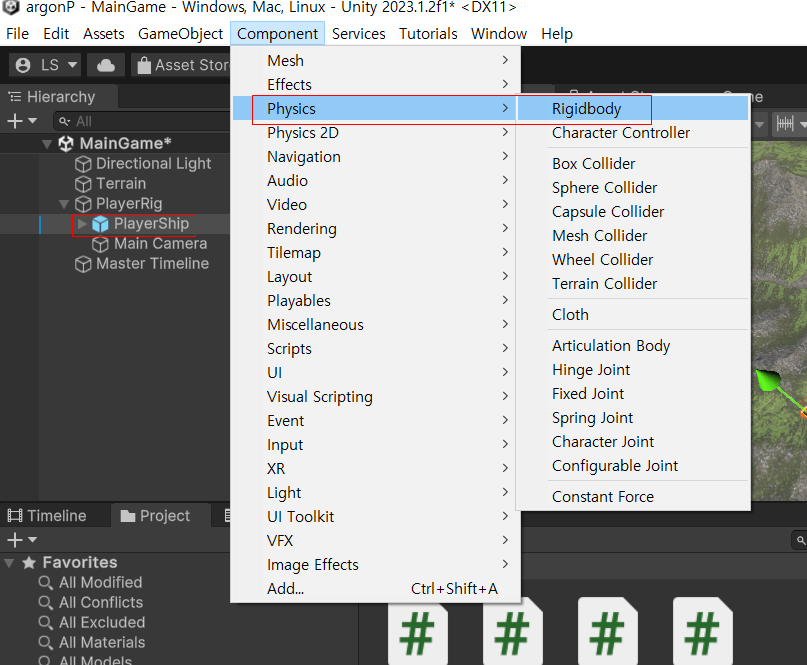Screen dimensions: 807x665
Task: Collapse the PlayerRig foldout arrow
Action: click(64, 204)
